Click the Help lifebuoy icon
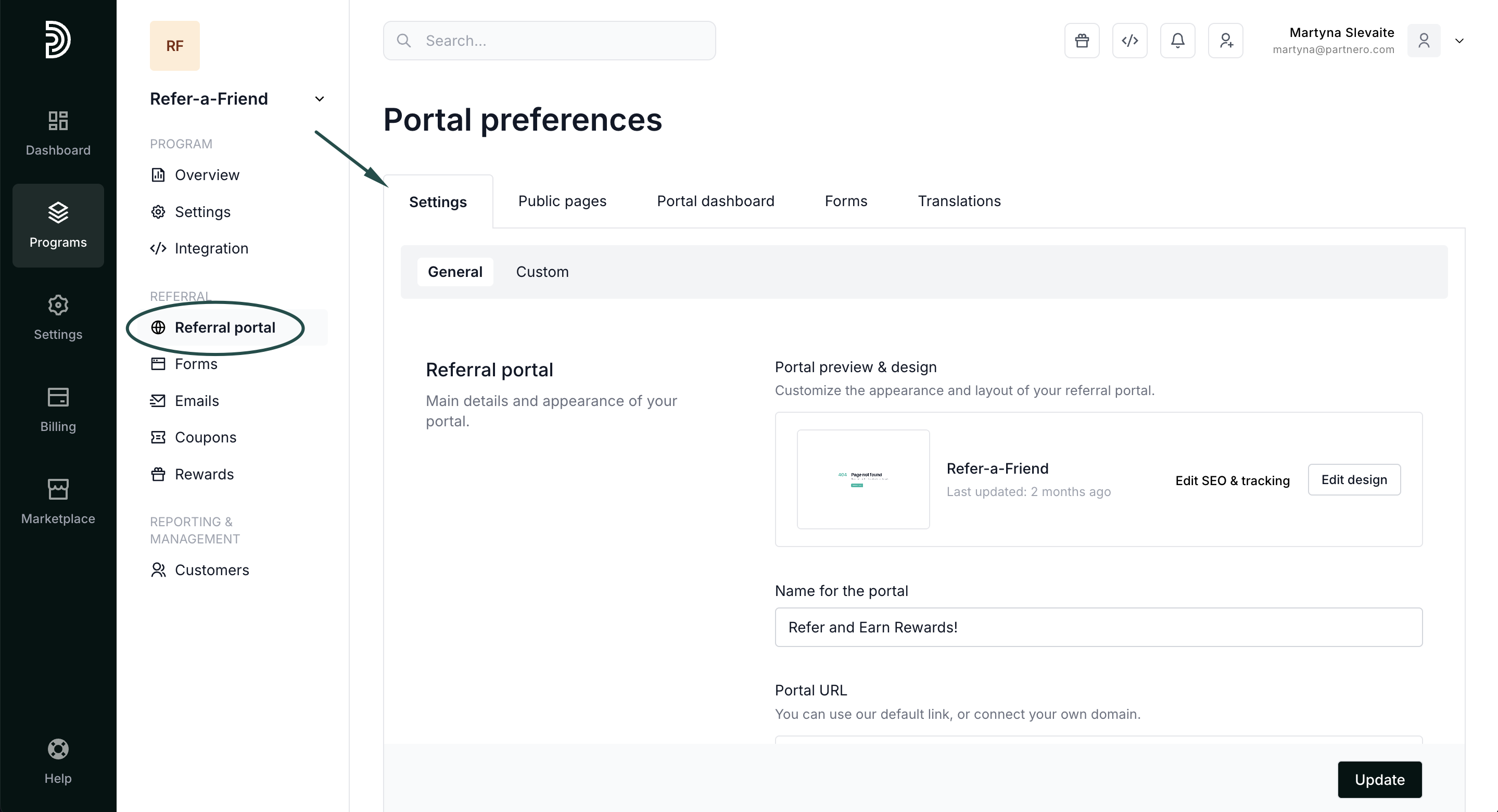1498x812 pixels. 58,761
